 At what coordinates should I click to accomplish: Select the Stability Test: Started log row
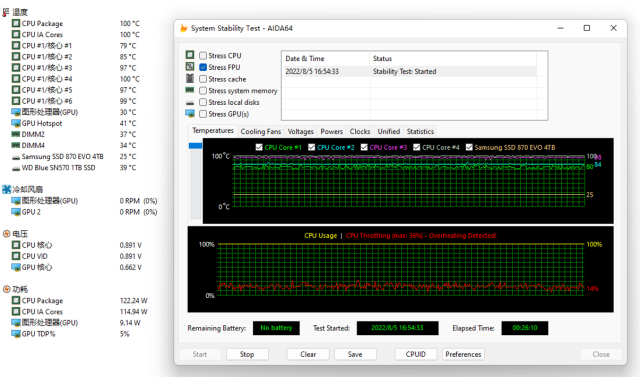pyautogui.click(x=409, y=71)
